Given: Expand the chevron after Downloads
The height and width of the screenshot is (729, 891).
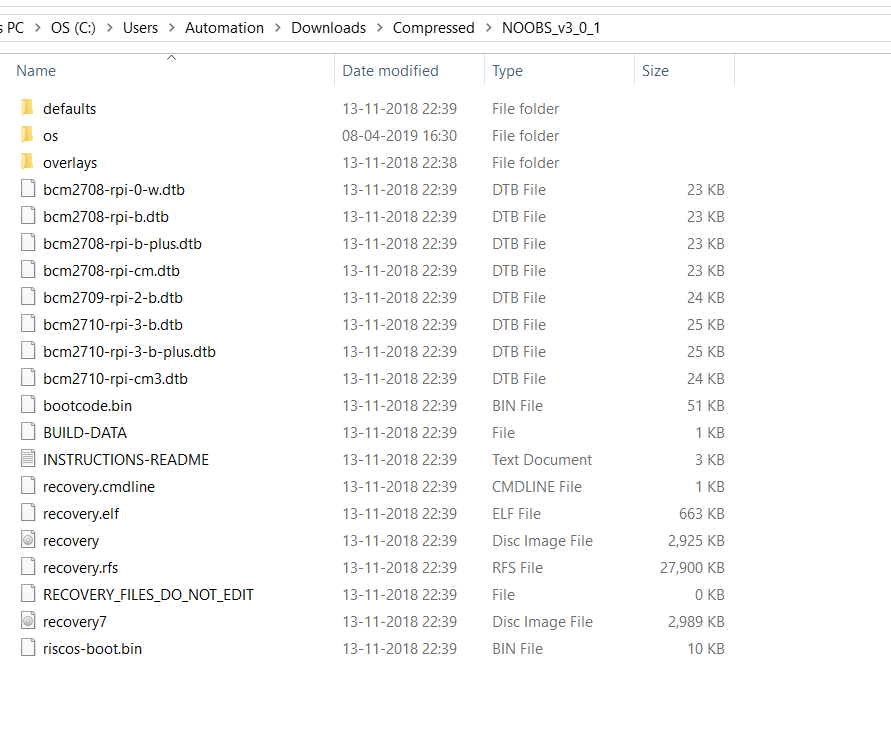Looking at the screenshot, I should 380,27.
